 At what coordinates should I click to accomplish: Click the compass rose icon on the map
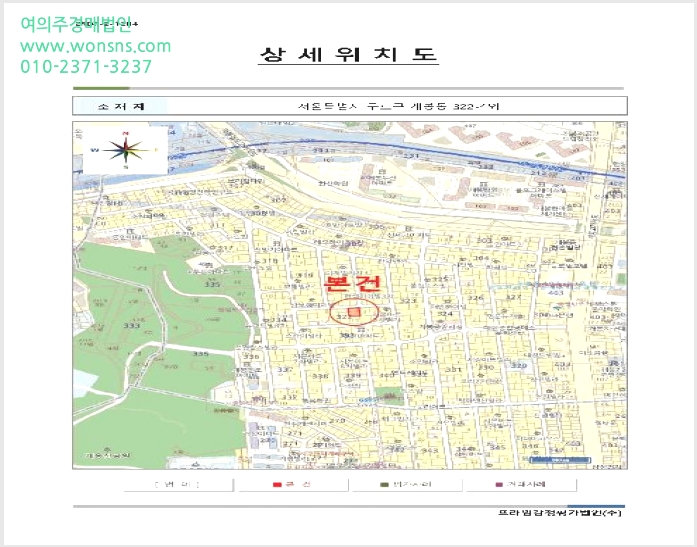click(x=126, y=150)
